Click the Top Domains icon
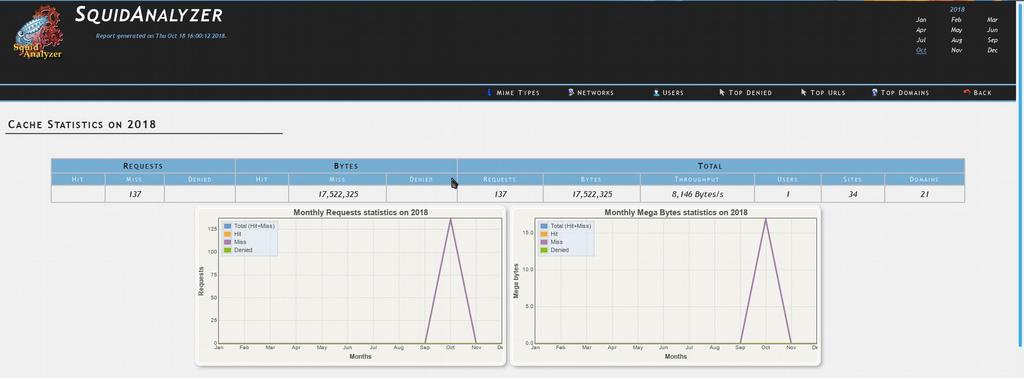 coord(874,93)
